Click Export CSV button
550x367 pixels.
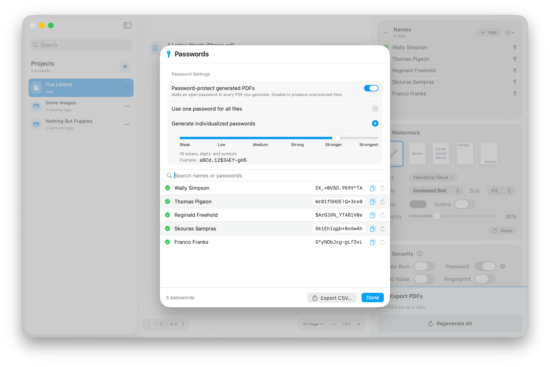pyautogui.click(x=332, y=298)
